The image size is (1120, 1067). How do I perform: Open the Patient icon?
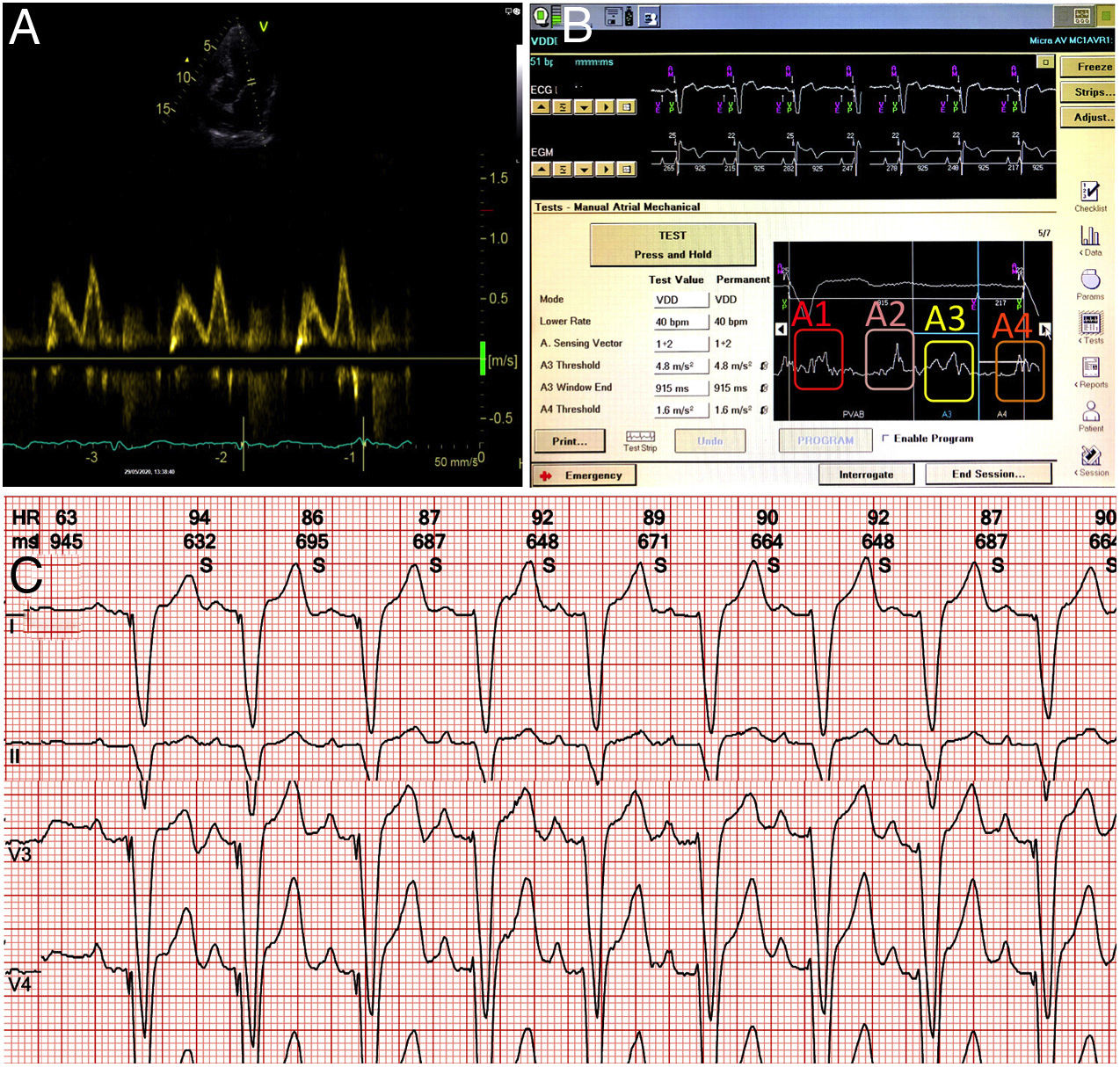click(x=1090, y=411)
